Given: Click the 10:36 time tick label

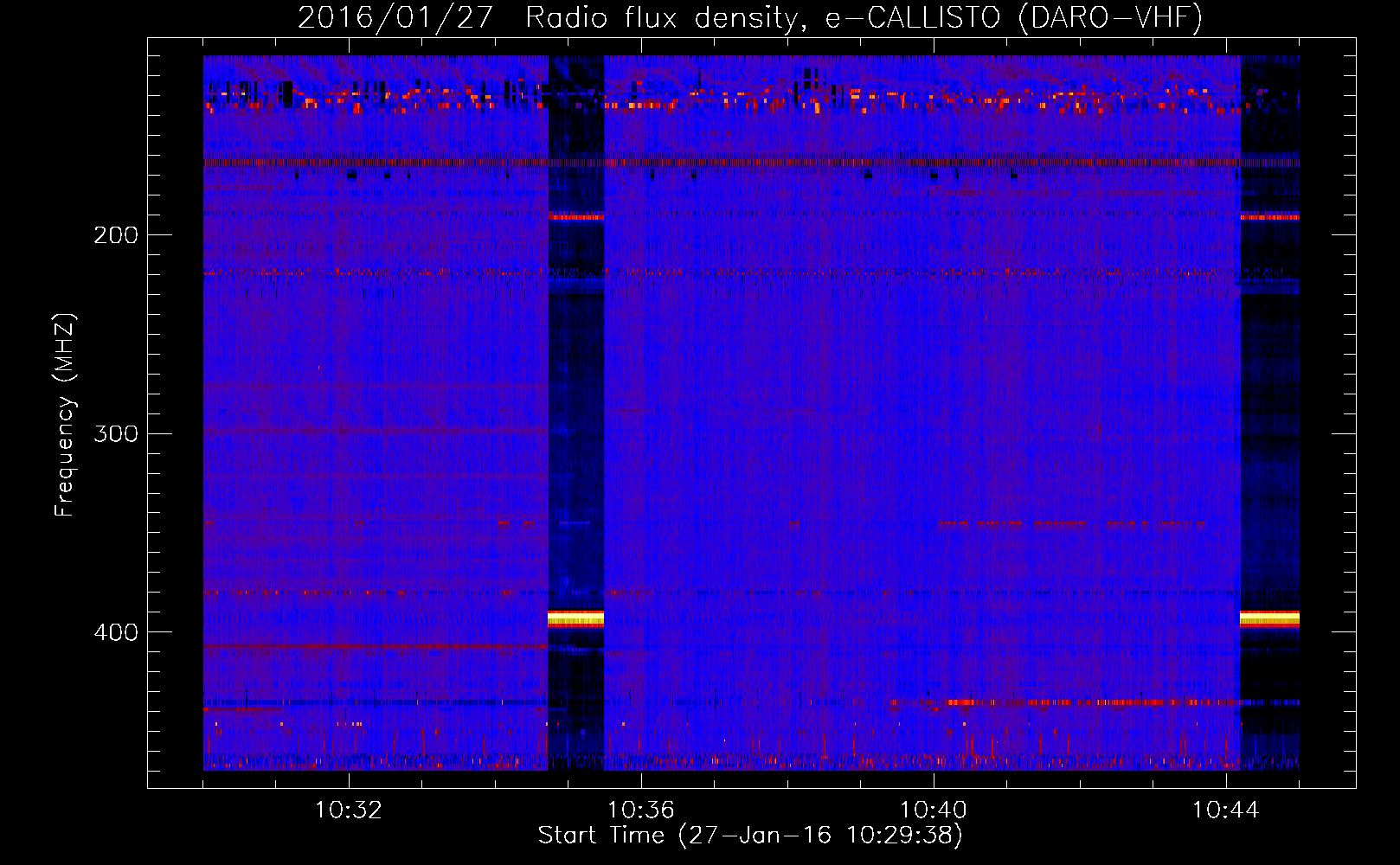Looking at the screenshot, I should (641, 811).
